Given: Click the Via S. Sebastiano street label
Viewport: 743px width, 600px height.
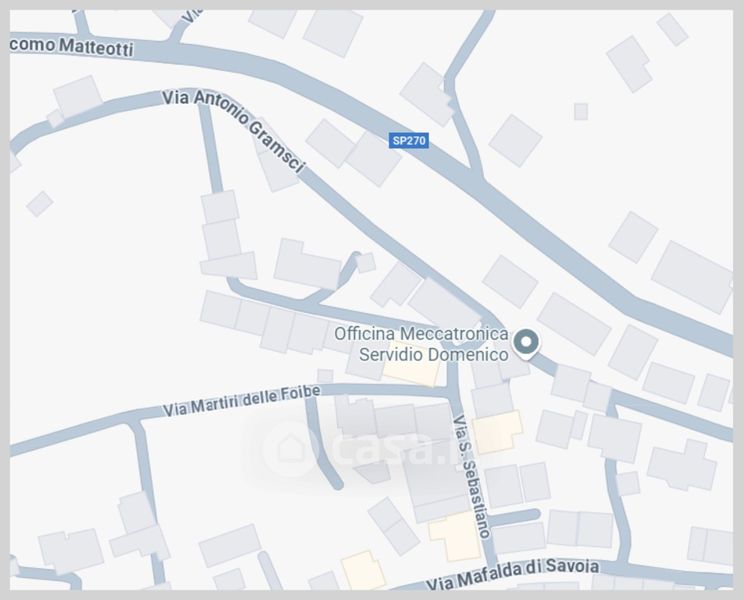Looking at the screenshot, I should click(471, 476).
